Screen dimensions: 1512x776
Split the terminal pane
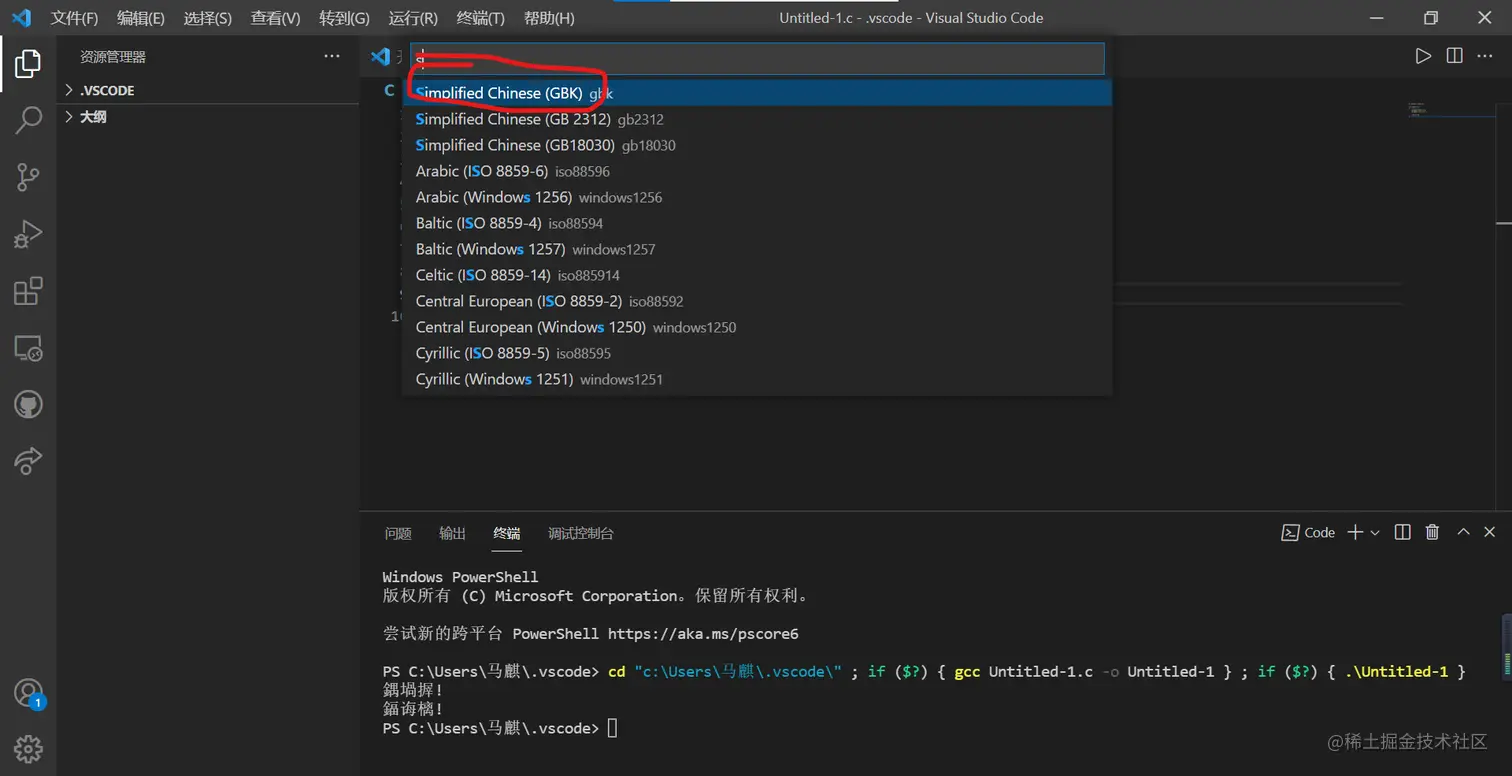pyautogui.click(x=1403, y=532)
